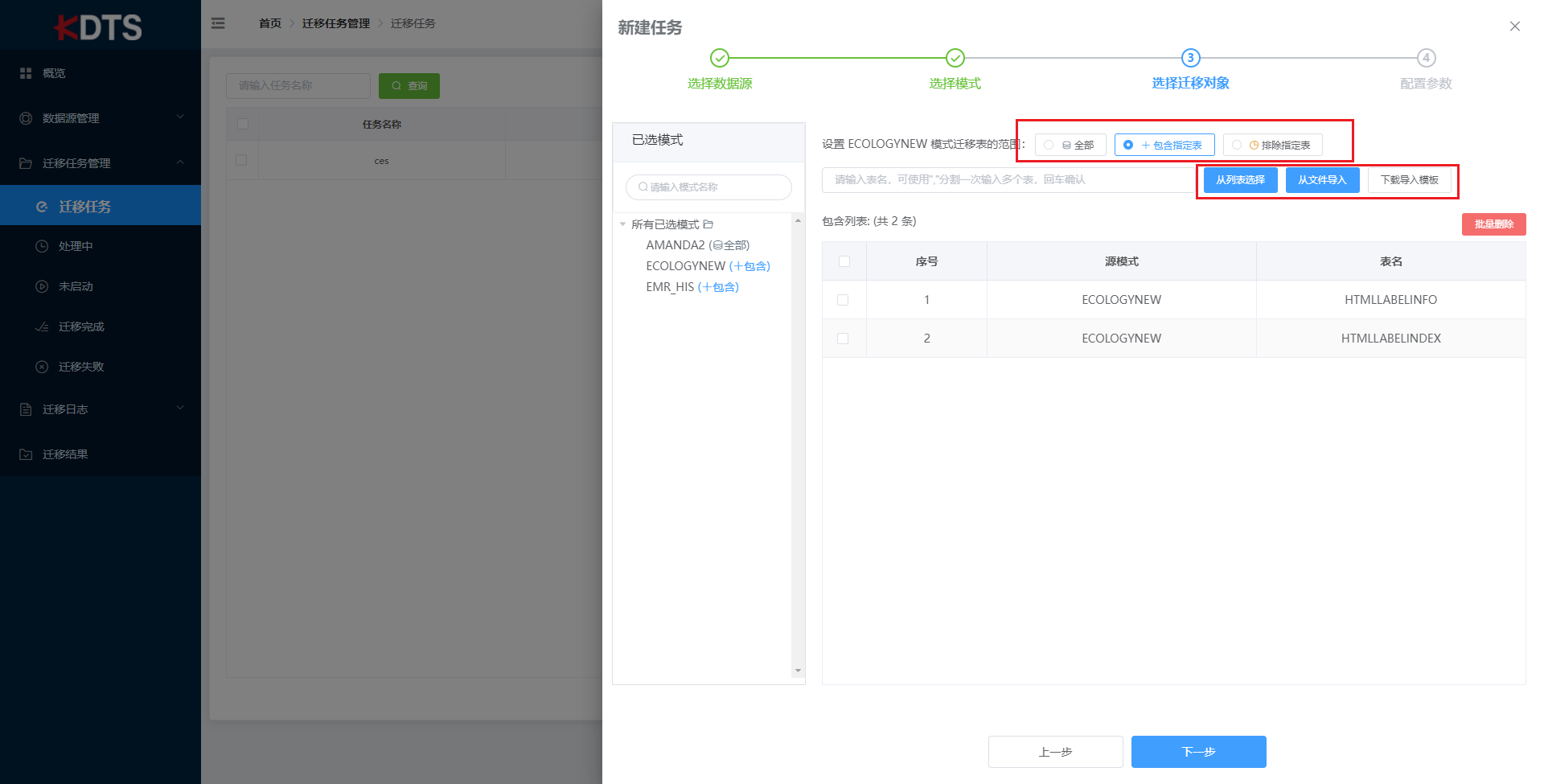Image resolution: width=1544 pixels, height=784 pixels.
Task: Select EMR_HIS schema in the tree
Action: click(692, 287)
